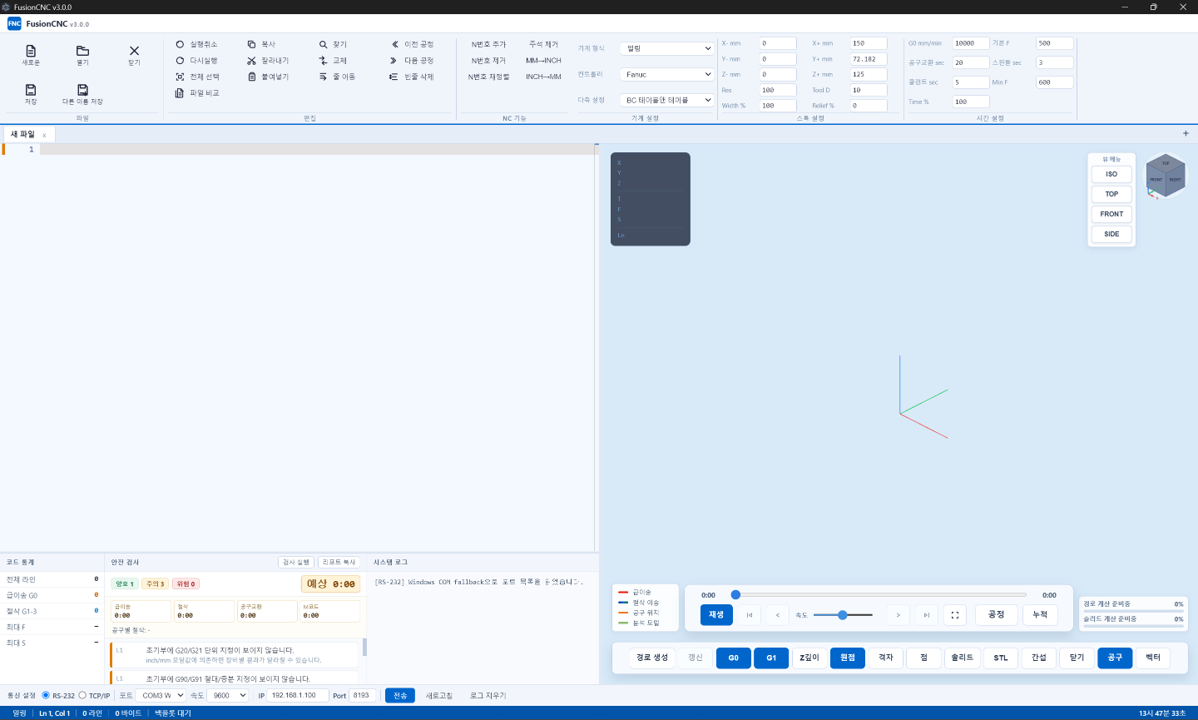Open 기계 형식 밀링 dropdown
The image size is (1198, 720).
[666, 48]
